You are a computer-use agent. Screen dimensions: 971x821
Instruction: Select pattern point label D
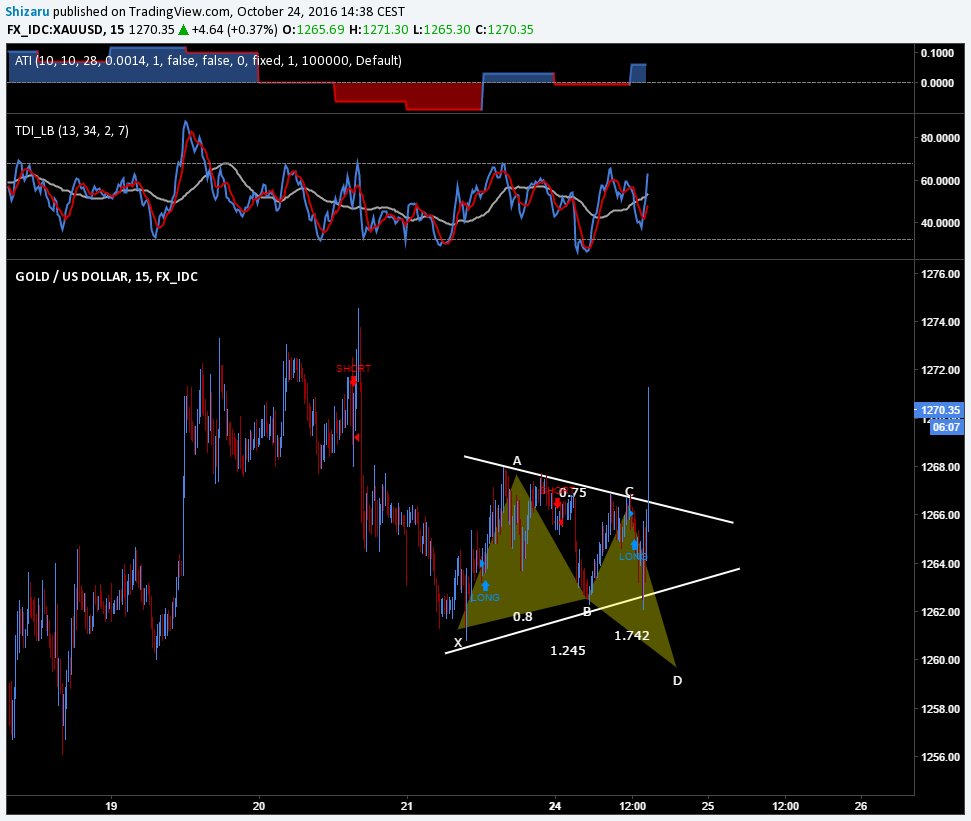(677, 680)
